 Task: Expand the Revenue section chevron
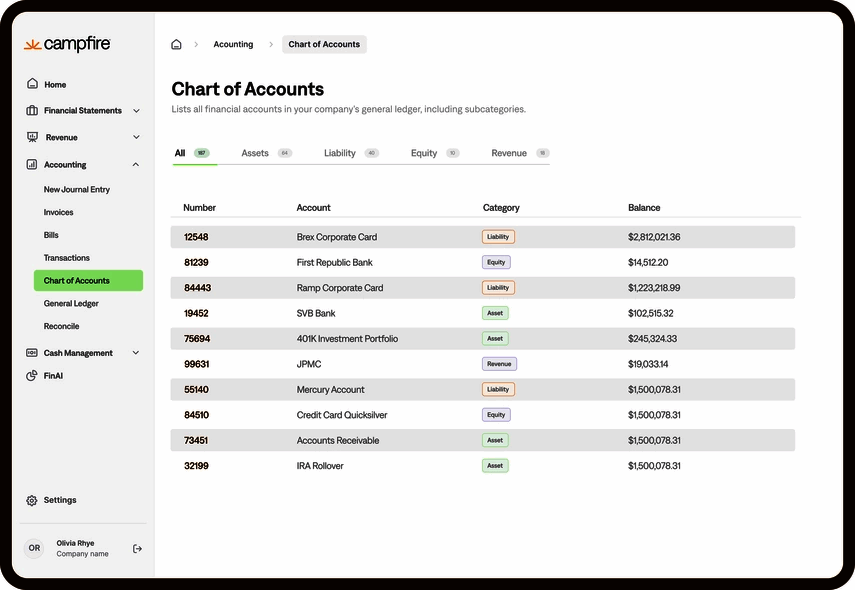[137, 137]
